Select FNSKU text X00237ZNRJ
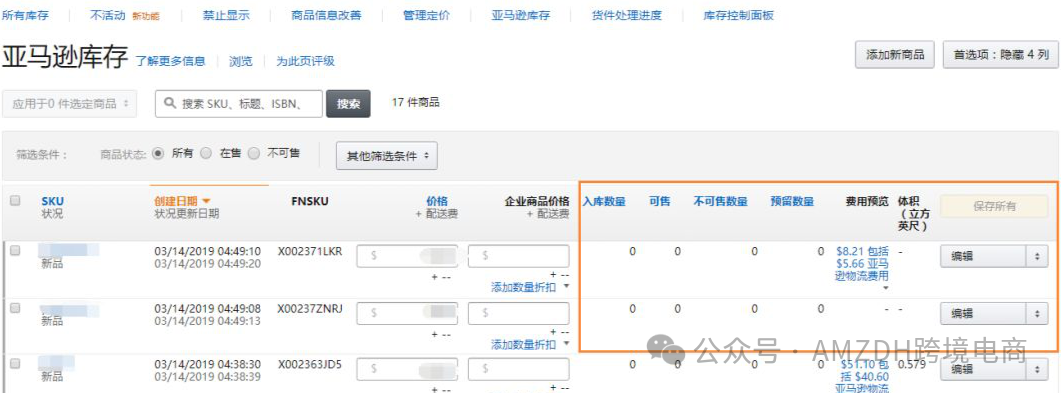The width and height of the screenshot is (1061, 393). [310, 308]
